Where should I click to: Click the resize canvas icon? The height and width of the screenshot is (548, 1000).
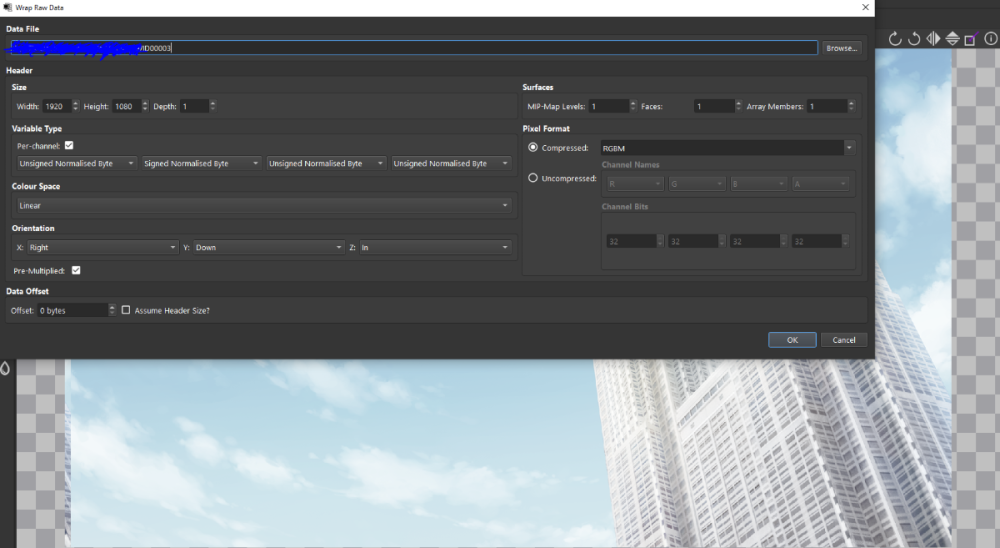pos(970,39)
